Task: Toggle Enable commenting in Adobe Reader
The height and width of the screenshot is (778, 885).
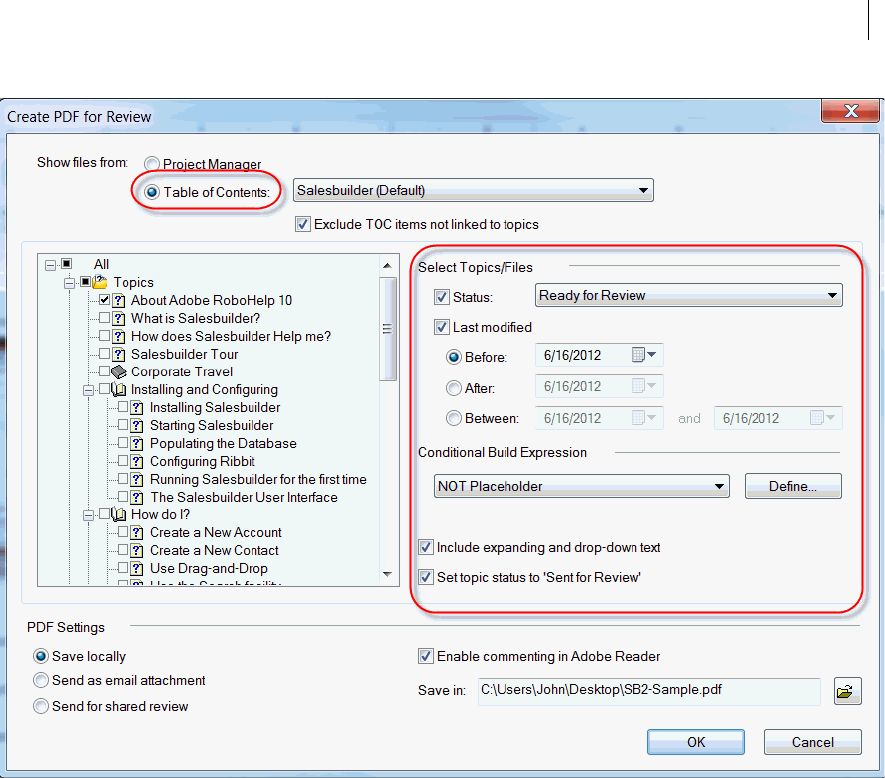Action: pos(426,656)
